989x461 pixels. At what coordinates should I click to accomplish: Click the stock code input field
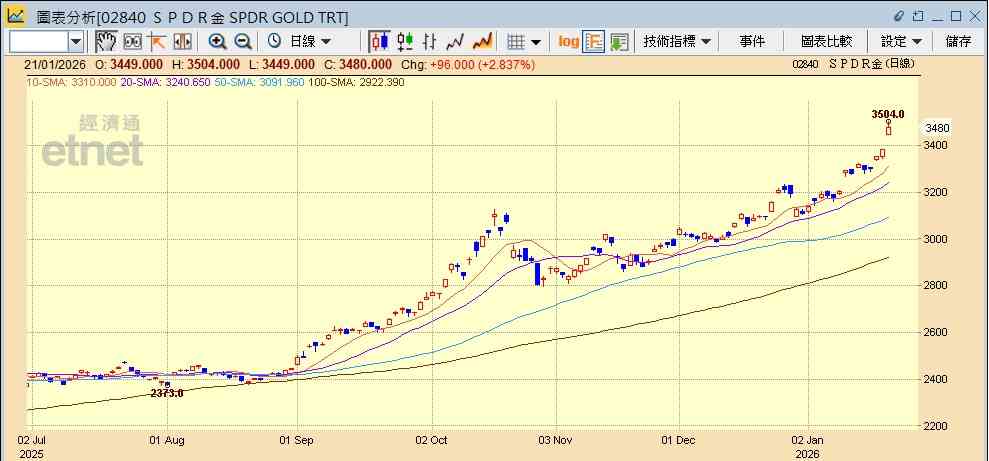[x=38, y=42]
